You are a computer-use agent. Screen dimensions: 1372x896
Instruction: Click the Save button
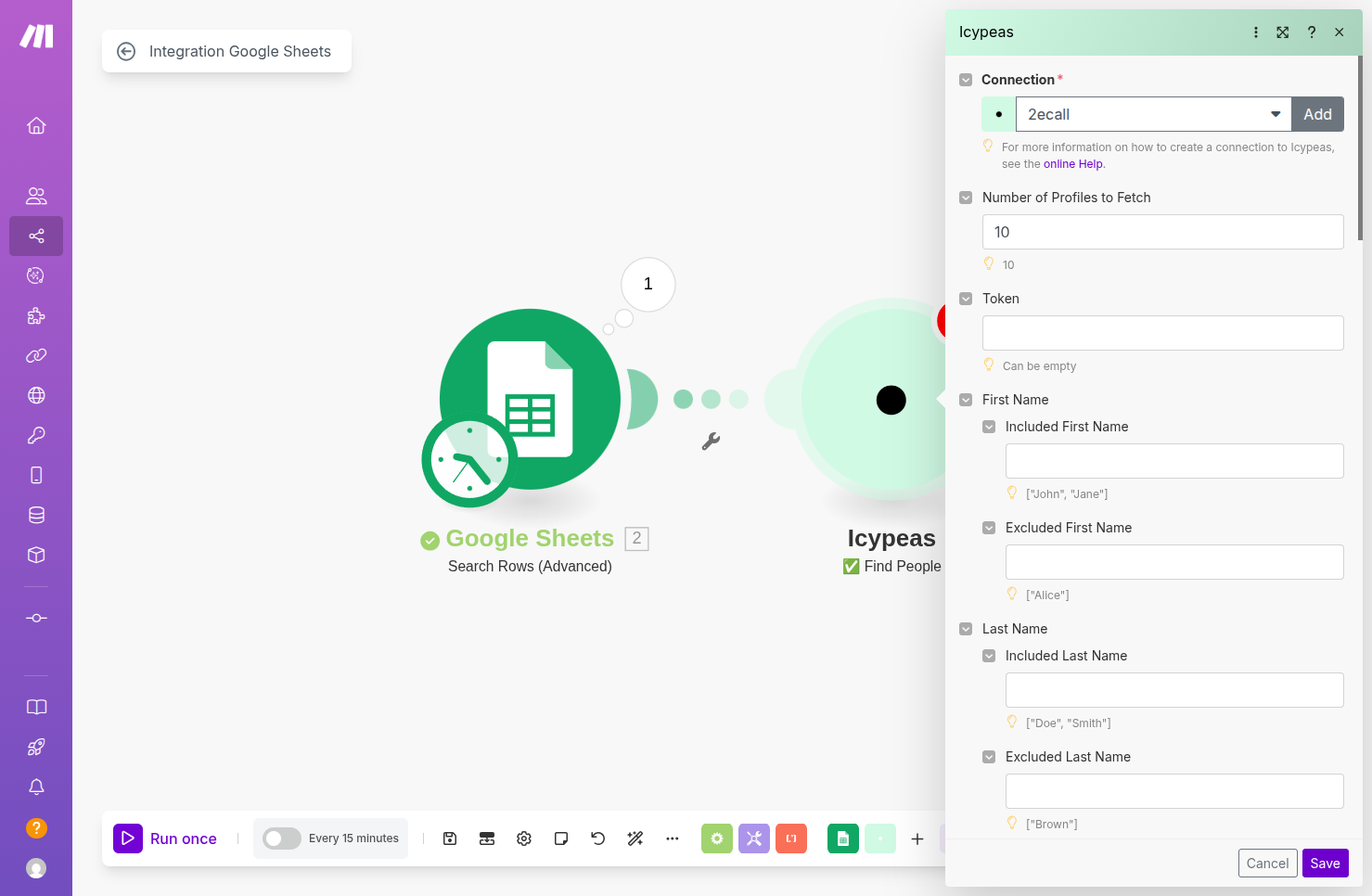click(1325, 864)
